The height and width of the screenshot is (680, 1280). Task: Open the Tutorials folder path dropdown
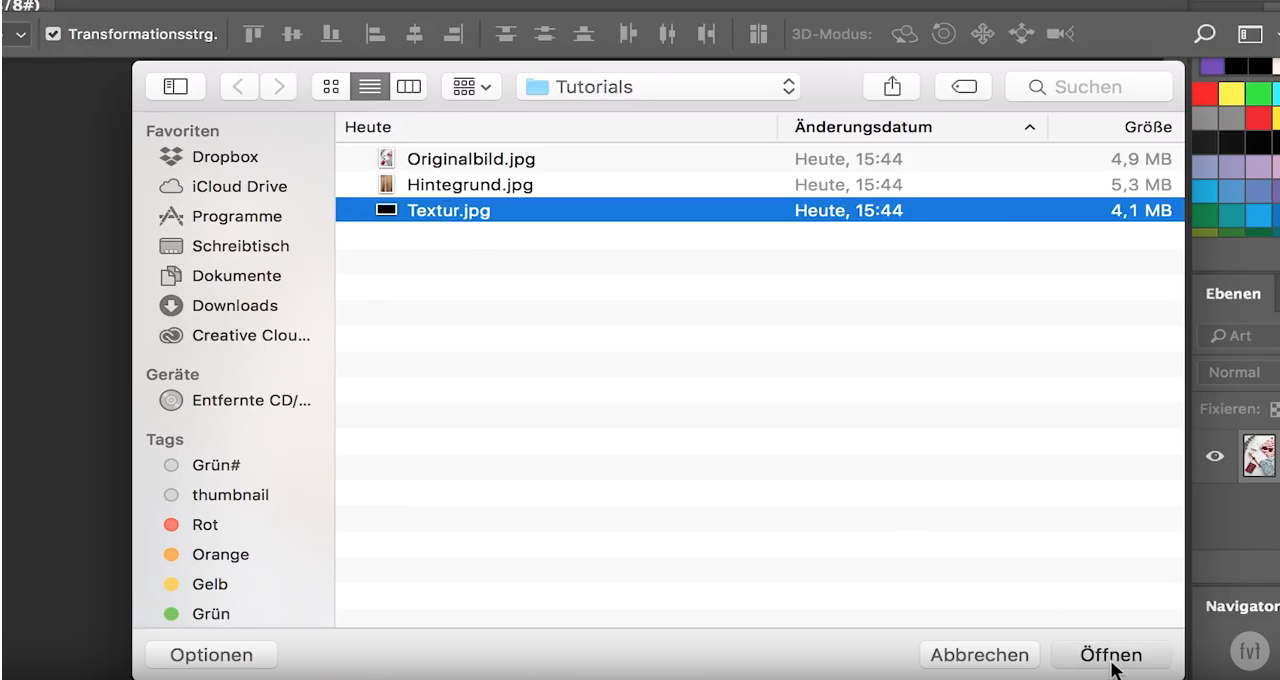point(660,87)
